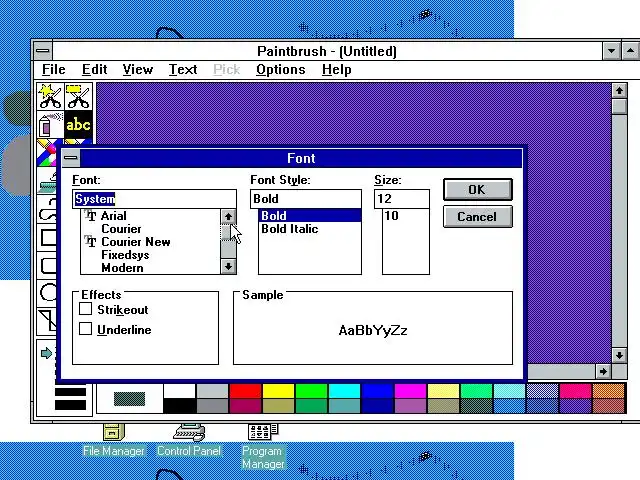Pick the black color swatch
This screenshot has height=480, width=640.
coord(179,406)
